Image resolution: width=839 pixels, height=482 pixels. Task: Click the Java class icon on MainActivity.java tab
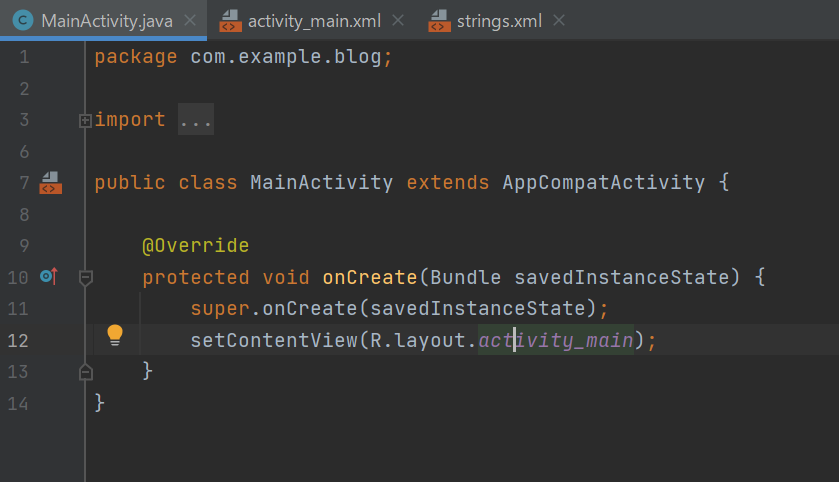click(x=22, y=20)
